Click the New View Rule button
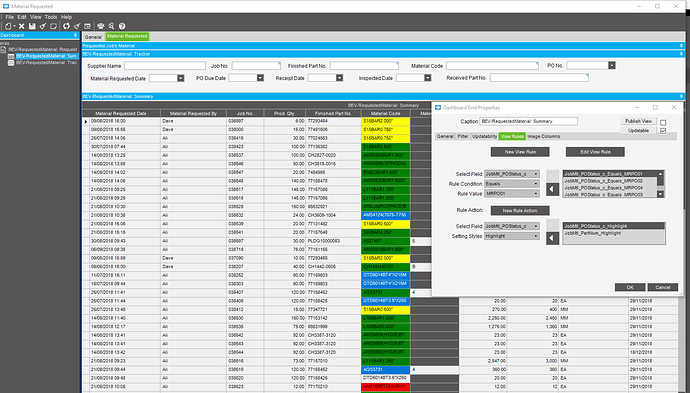Screen dimensions: 690x393 (520, 152)
